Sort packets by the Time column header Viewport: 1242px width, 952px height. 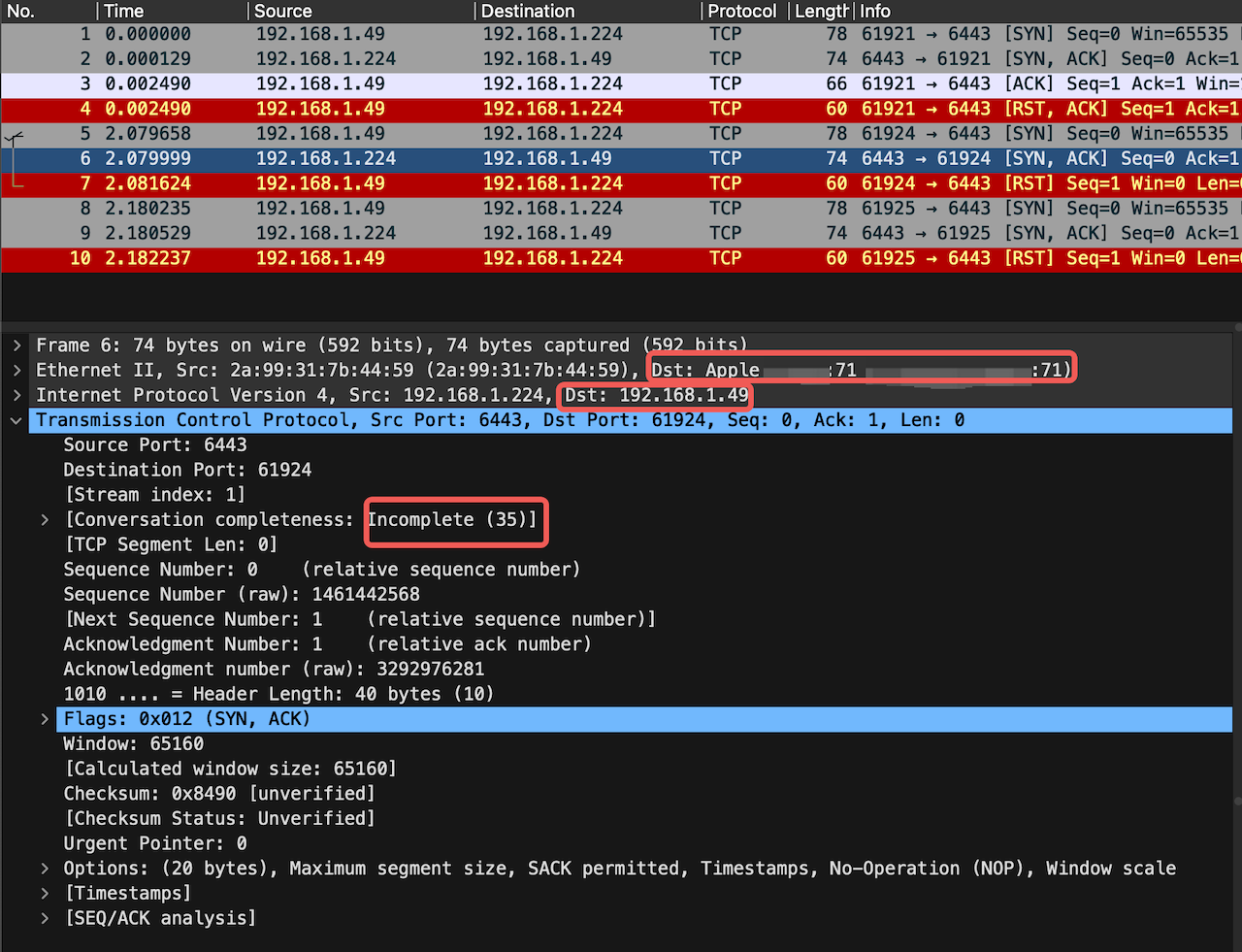124,12
